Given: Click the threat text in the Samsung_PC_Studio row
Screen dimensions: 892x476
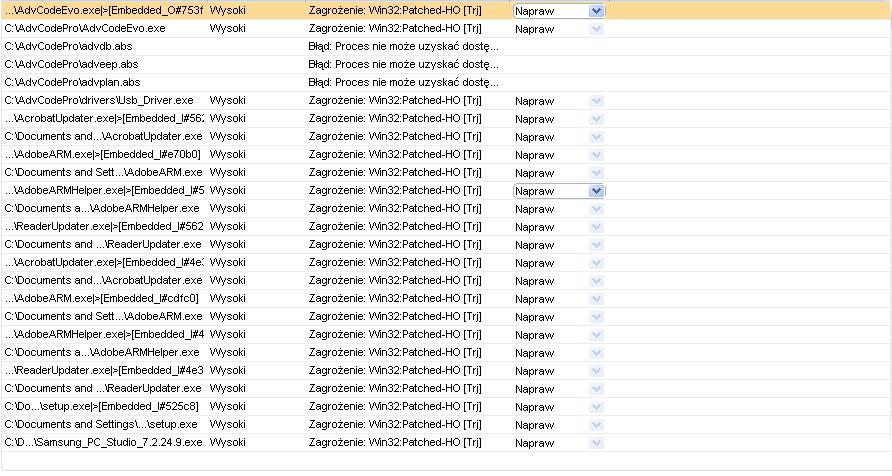Looking at the screenshot, I should (x=395, y=442).
